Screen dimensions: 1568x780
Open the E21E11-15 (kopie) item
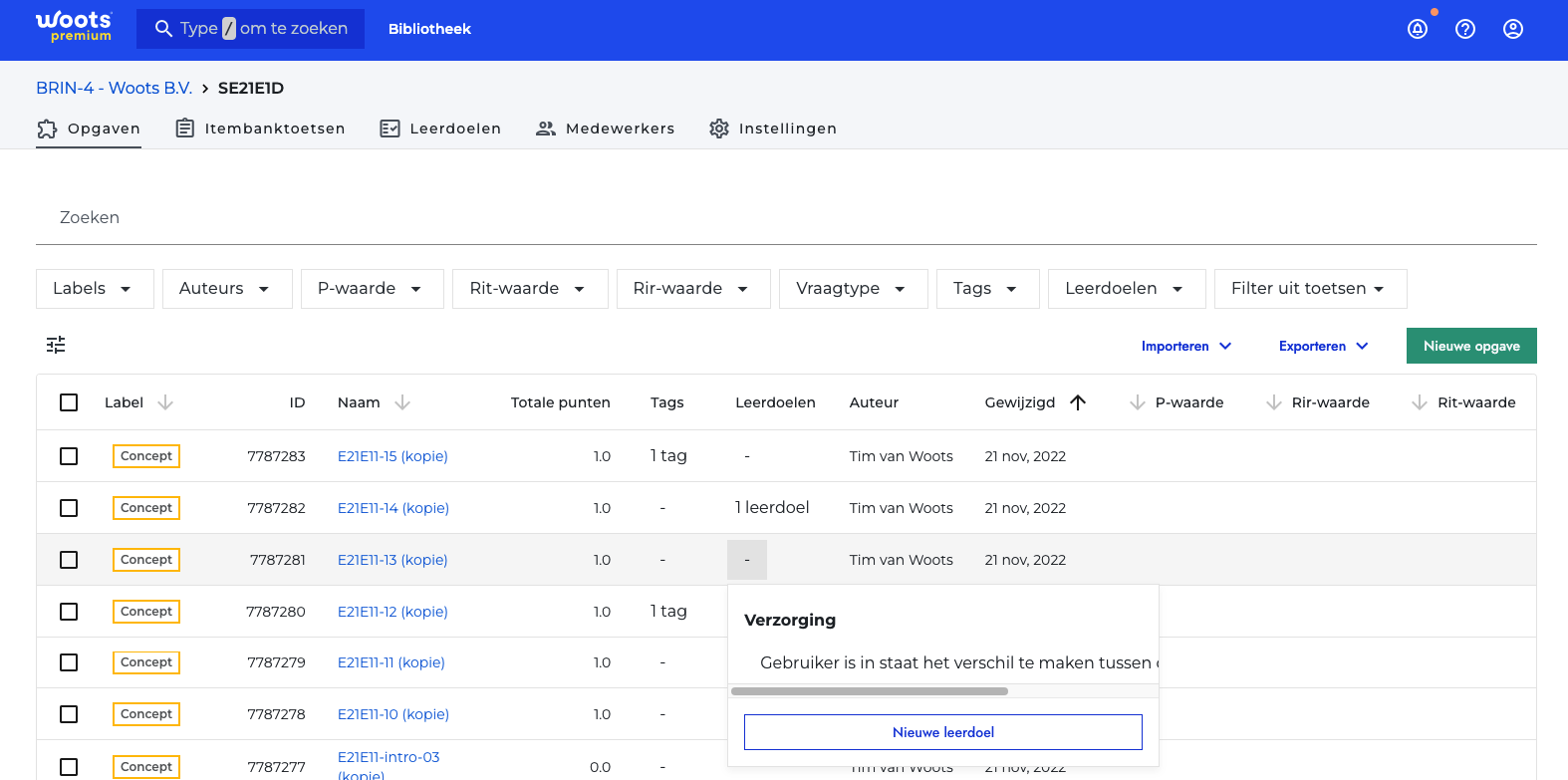tap(392, 456)
